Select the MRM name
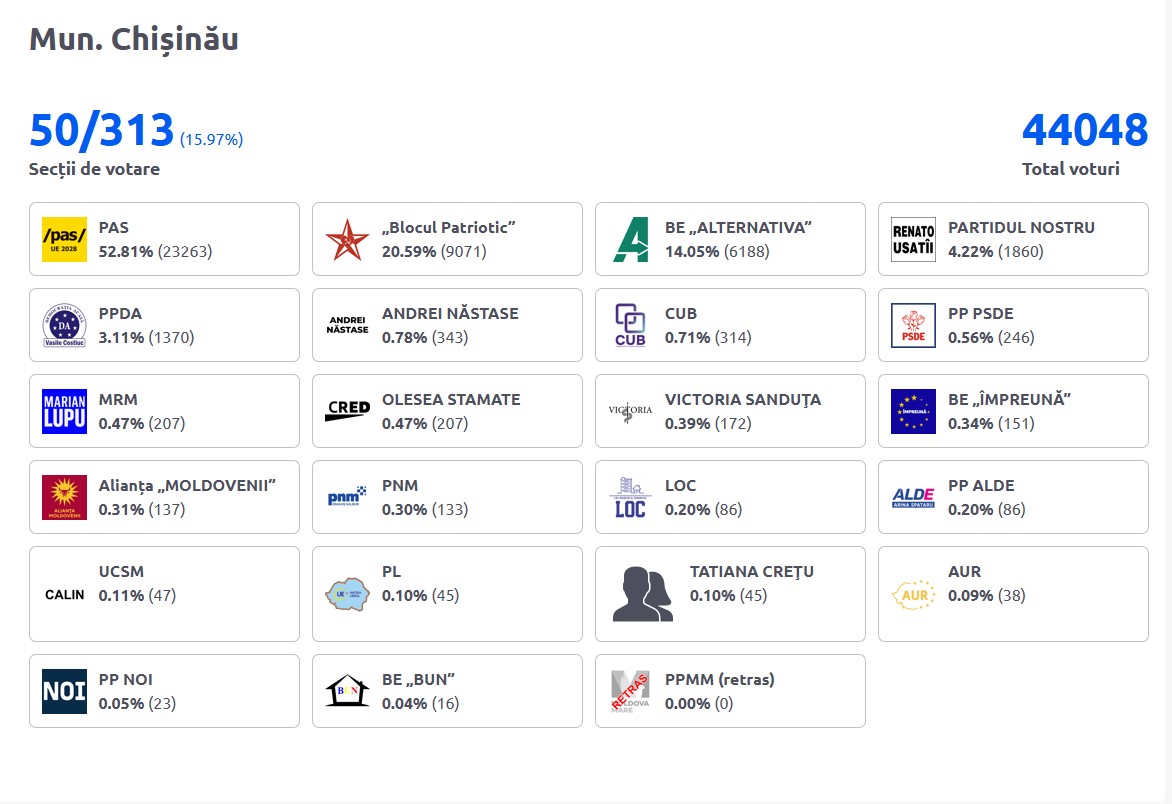 coord(118,399)
